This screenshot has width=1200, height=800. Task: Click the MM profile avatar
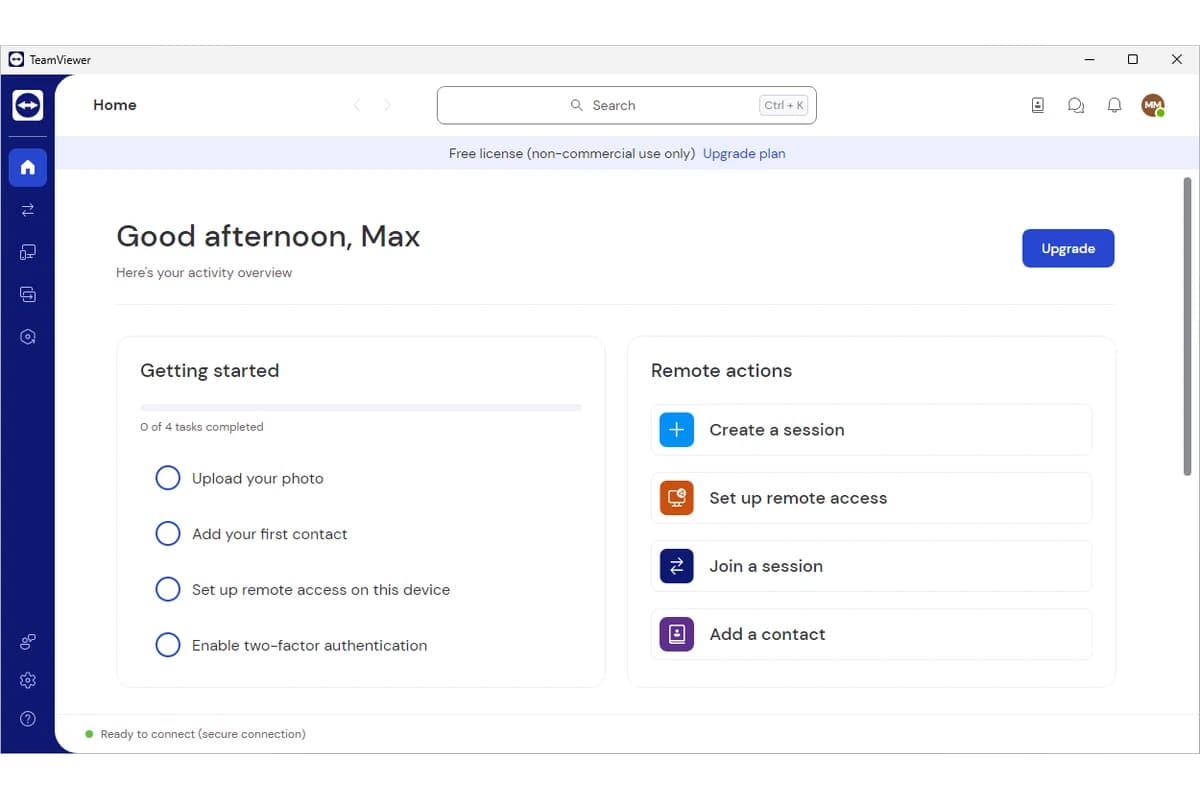tap(1153, 105)
